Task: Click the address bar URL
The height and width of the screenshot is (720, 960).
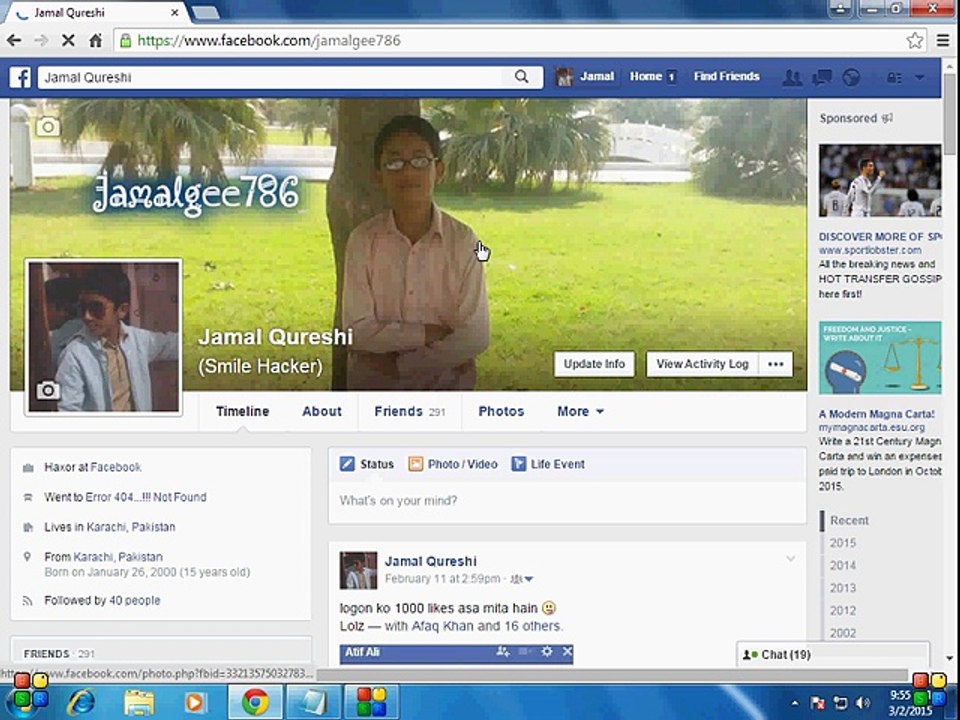Action: coord(269,40)
